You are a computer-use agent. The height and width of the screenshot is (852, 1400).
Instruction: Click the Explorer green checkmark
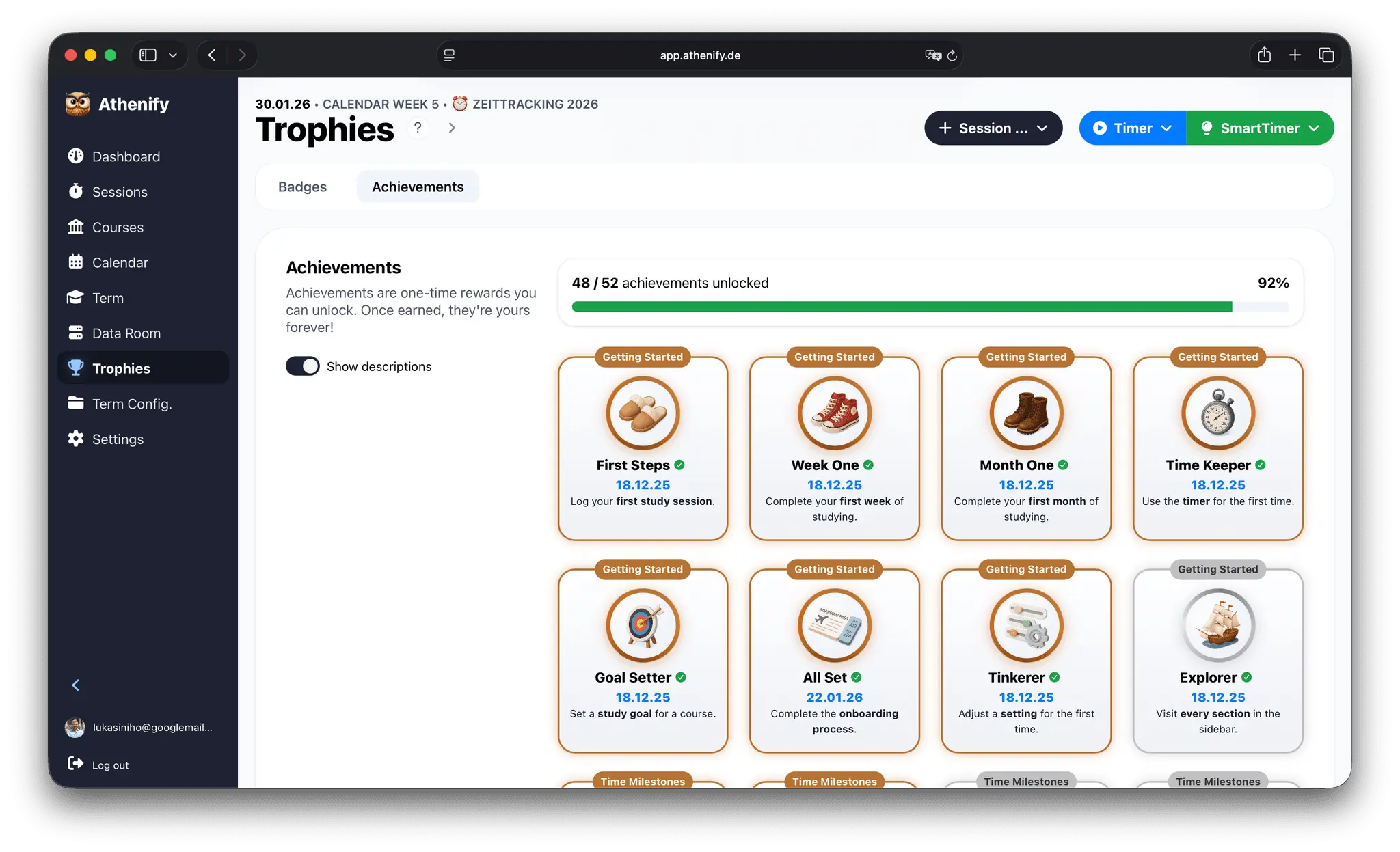click(x=1247, y=677)
